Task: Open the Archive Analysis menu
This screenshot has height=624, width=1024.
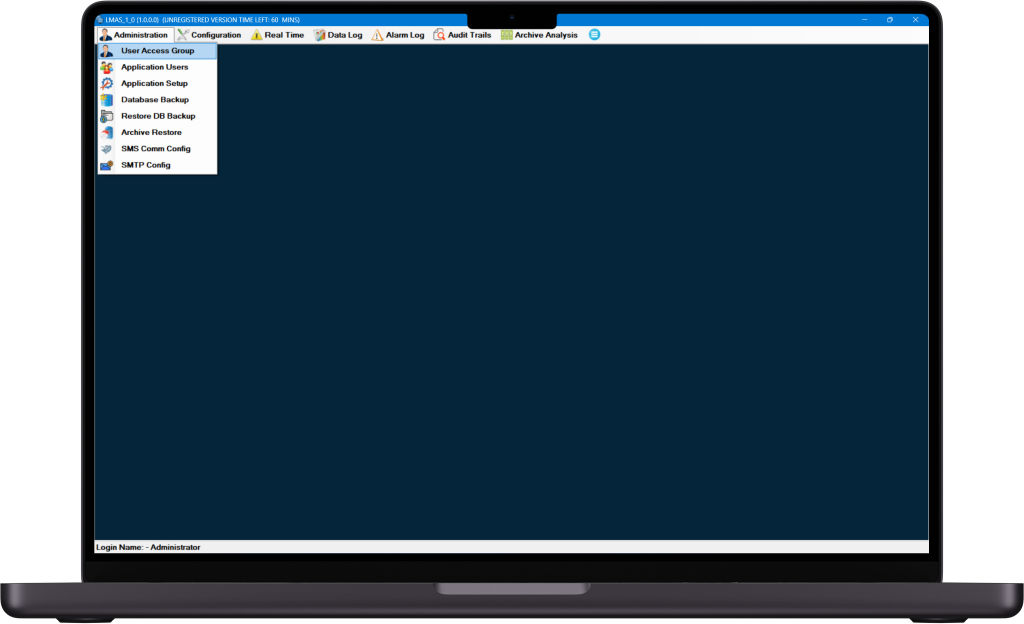Action: pos(539,35)
